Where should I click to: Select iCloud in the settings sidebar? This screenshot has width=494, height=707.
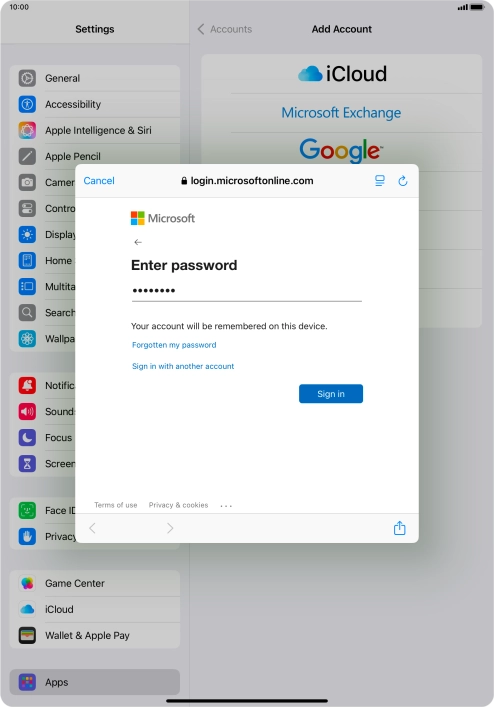[x=95, y=609]
